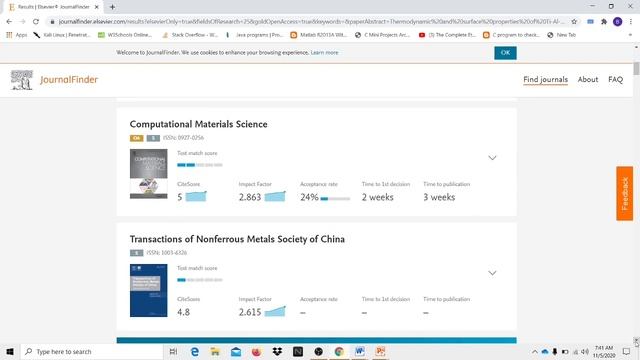The width and height of the screenshot is (640, 360).
Task: Click the address bar URL
Action: point(310,22)
